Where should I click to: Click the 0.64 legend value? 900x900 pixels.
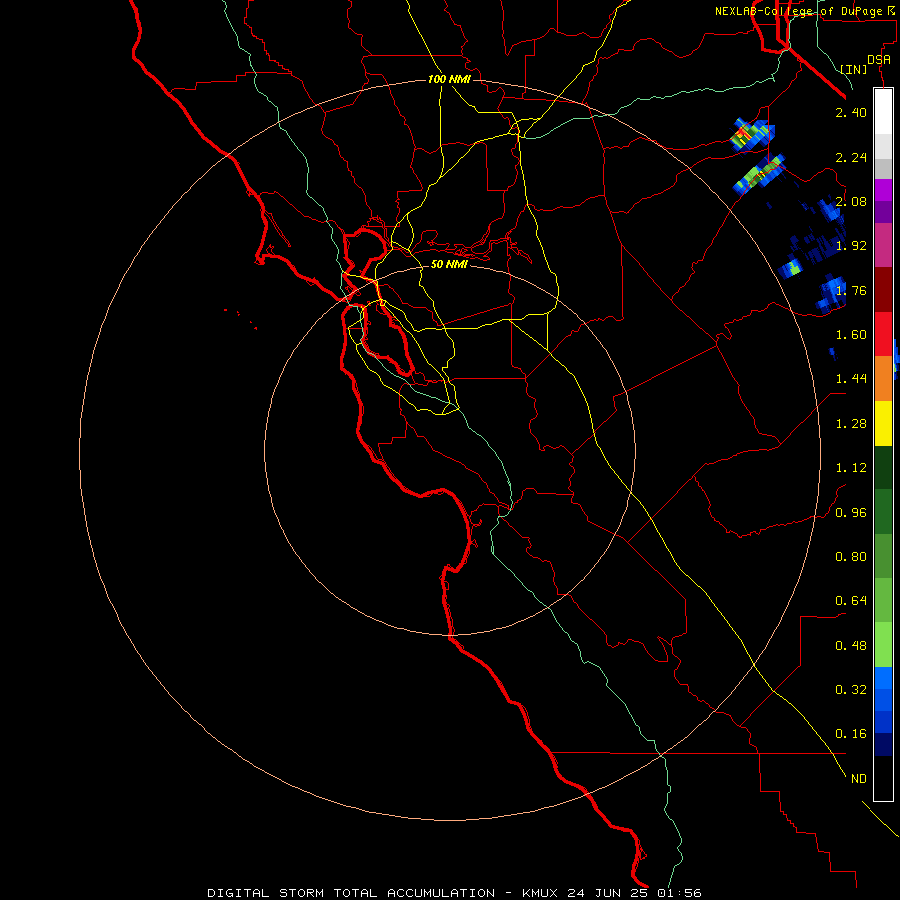point(851,601)
